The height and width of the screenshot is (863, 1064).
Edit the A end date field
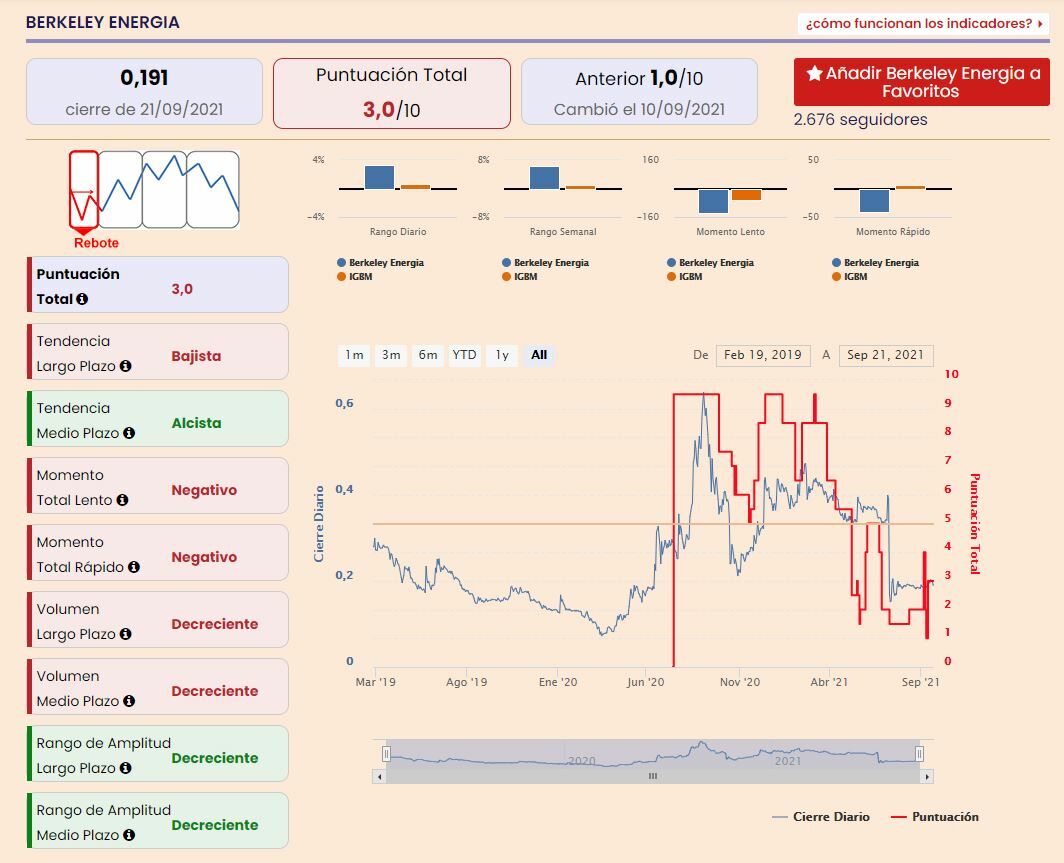(x=886, y=355)
